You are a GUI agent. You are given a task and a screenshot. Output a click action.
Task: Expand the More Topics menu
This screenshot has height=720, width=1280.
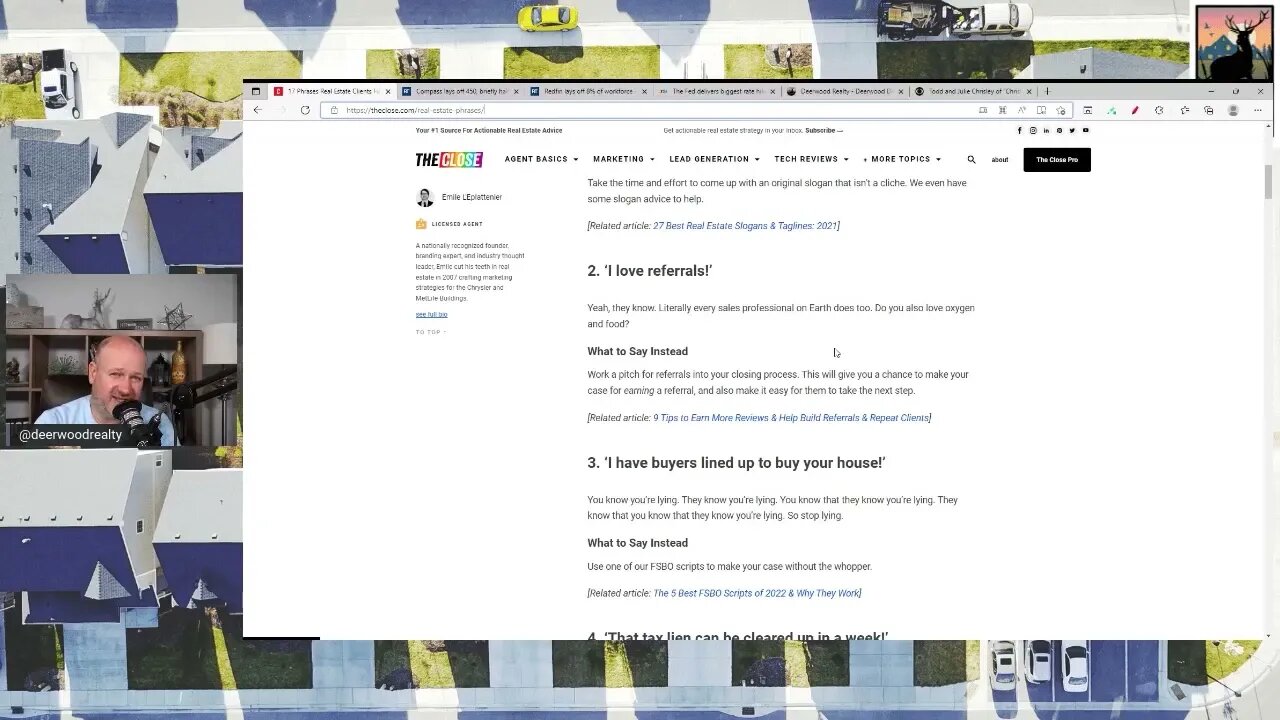902,159
